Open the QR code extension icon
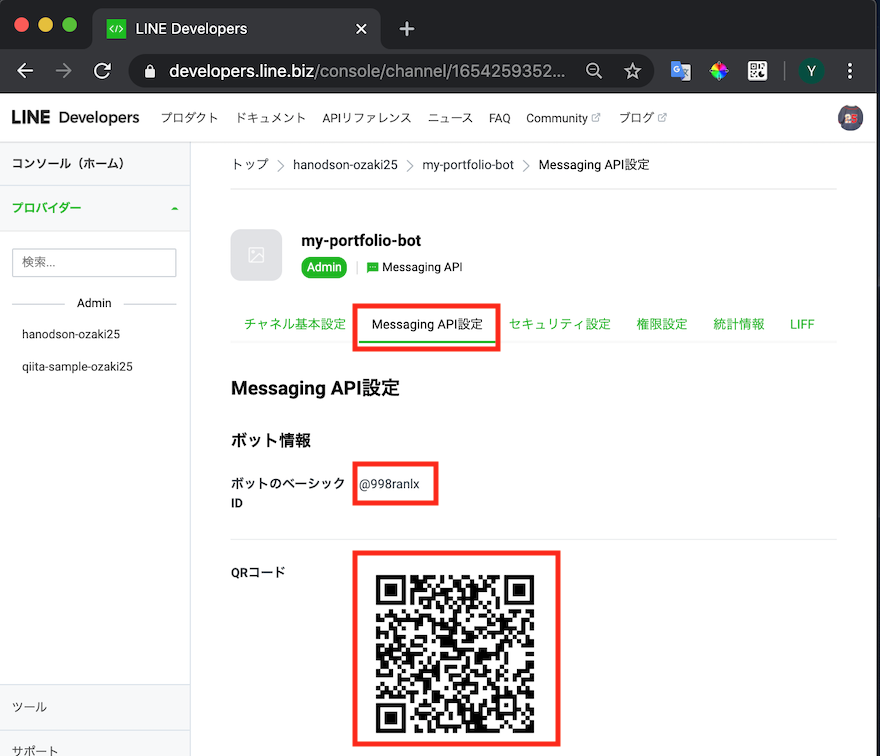 pos(757,71)
